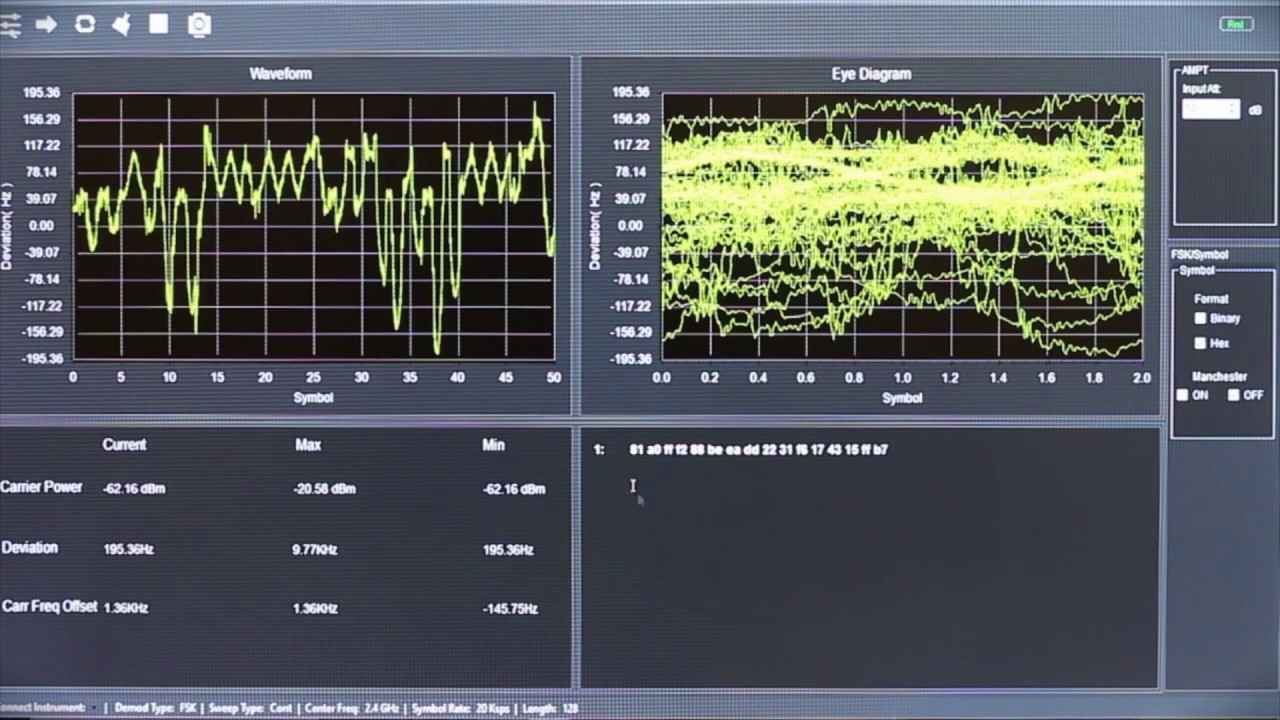This screenshot has width=1280, height=720.
Task: Click the Carrier Power max value -20.58 dBm
Action: click(324, 489)
